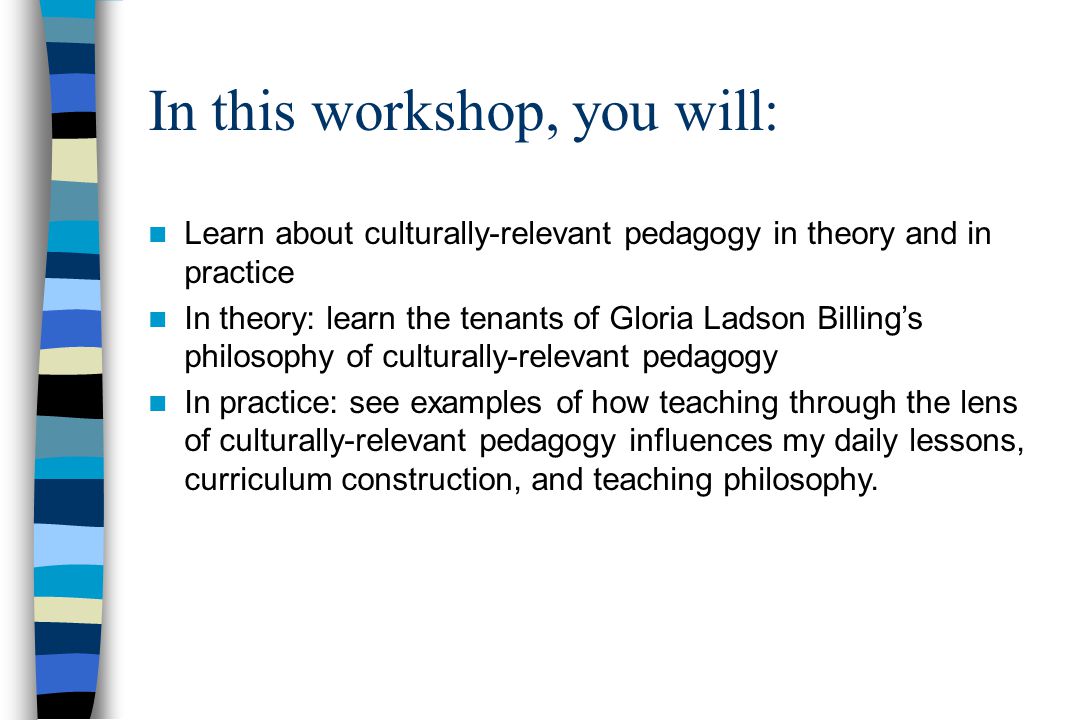
Task: Click the phrase "in theory and in" in first bullet
Action: point(882,234)
